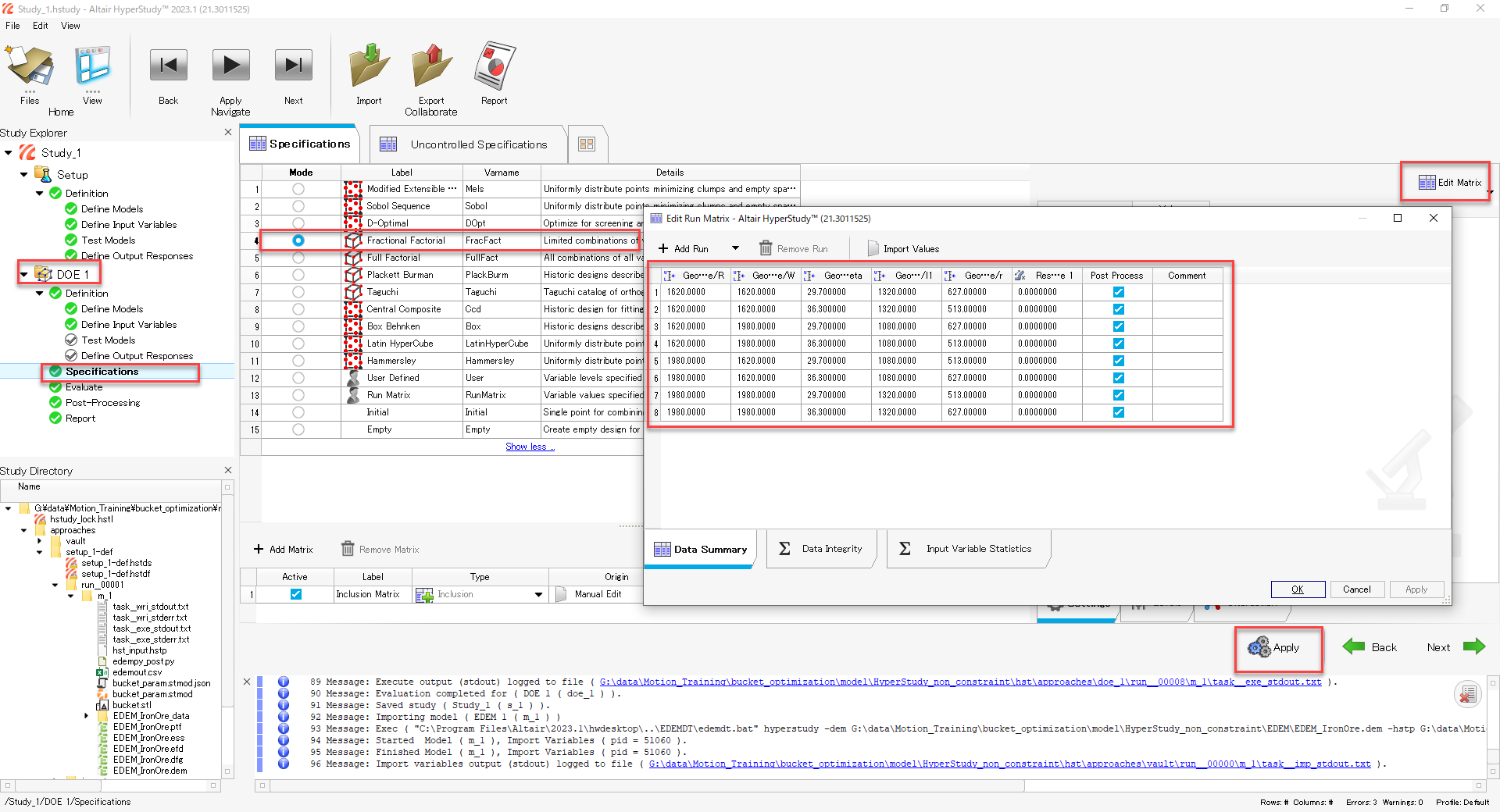The image size is (1500, 812).
Task: Click the grid layout tab icon
Action: coord(587,144)
